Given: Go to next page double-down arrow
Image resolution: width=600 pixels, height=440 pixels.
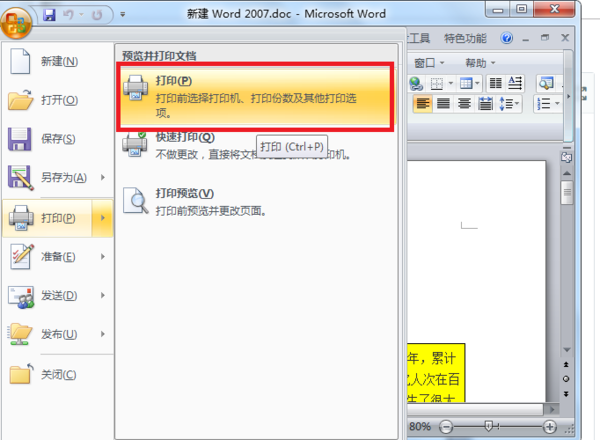Looking at the screenshot, I should [566, 394].
